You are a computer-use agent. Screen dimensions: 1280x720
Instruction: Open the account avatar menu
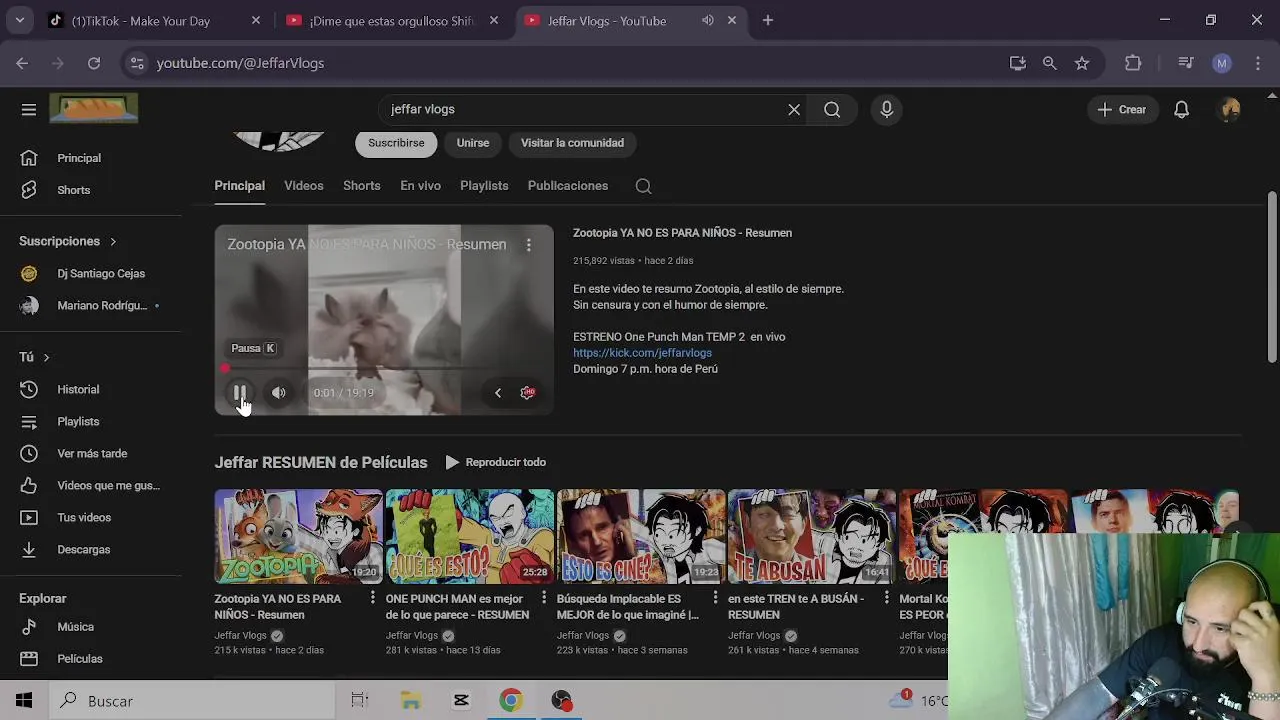point(1230,110)
